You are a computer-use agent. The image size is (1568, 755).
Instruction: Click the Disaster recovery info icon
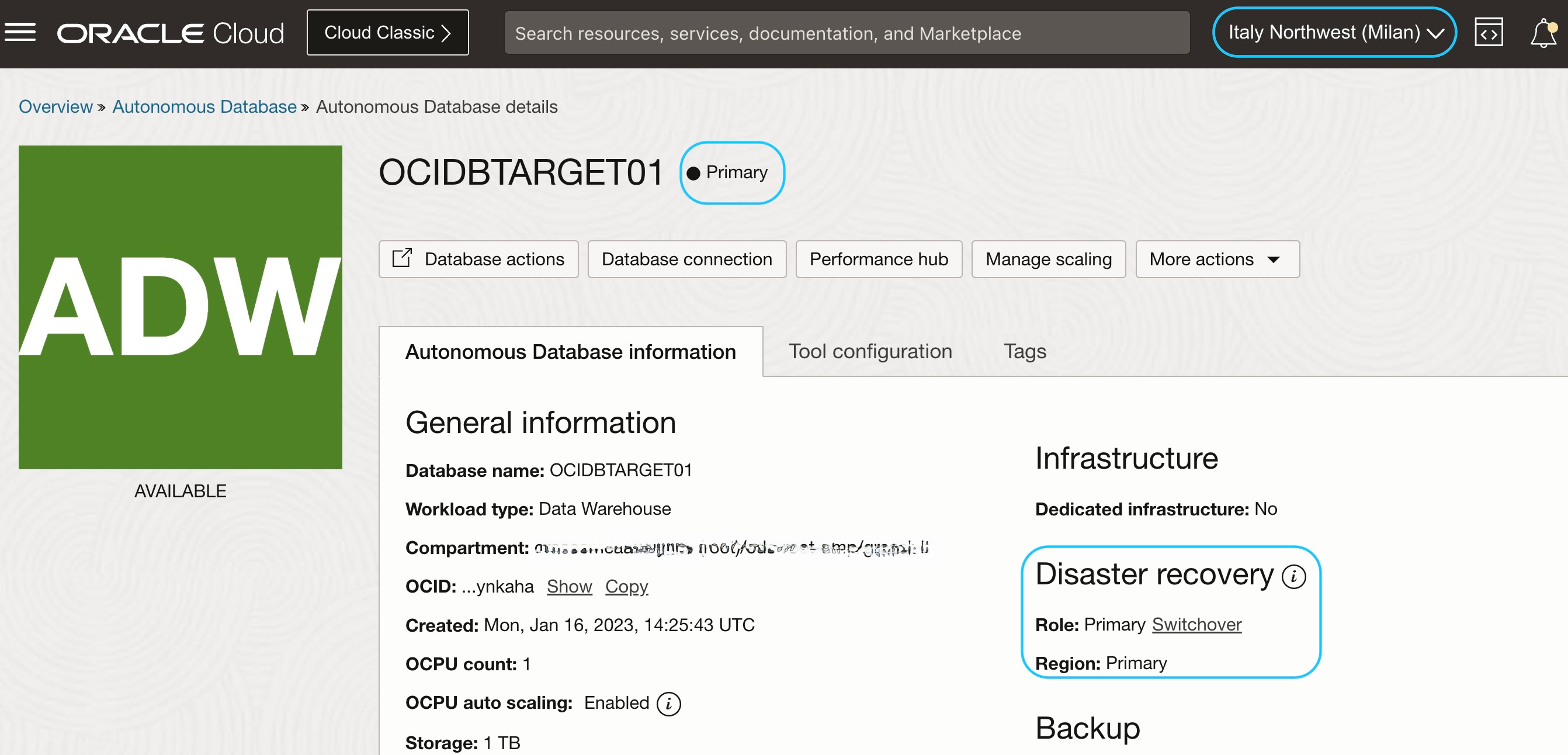(x=1293, y=576)
